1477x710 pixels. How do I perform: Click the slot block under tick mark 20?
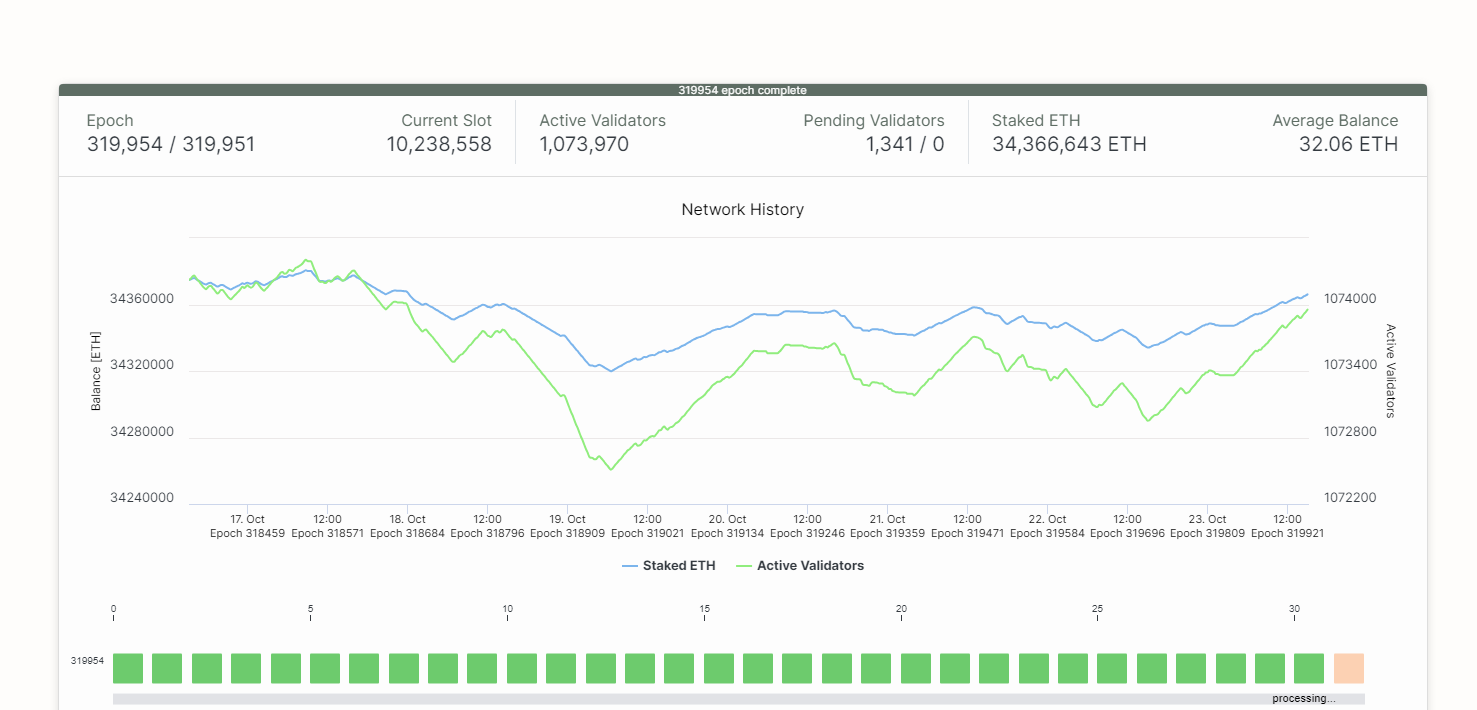point(916,668)
